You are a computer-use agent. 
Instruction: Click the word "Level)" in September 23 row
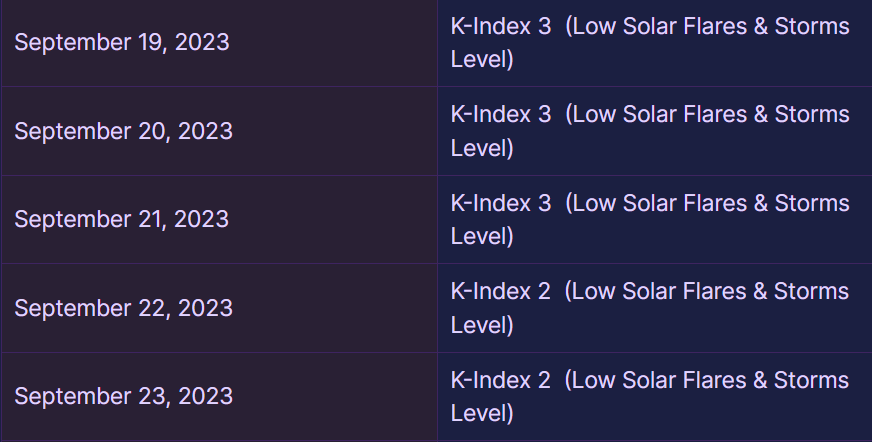pyautogui.click(x=482, y=413)
